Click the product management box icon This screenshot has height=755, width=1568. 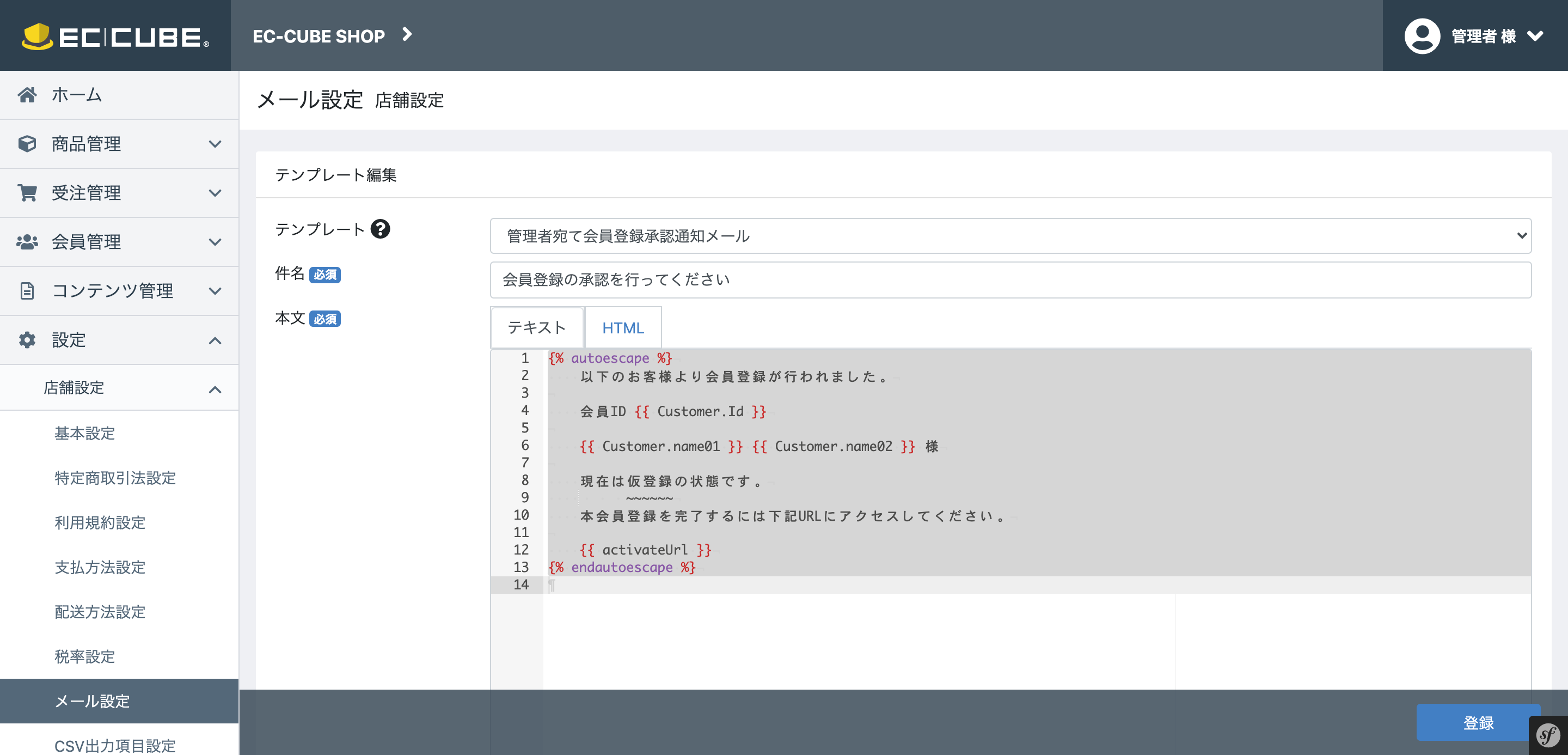27,144
